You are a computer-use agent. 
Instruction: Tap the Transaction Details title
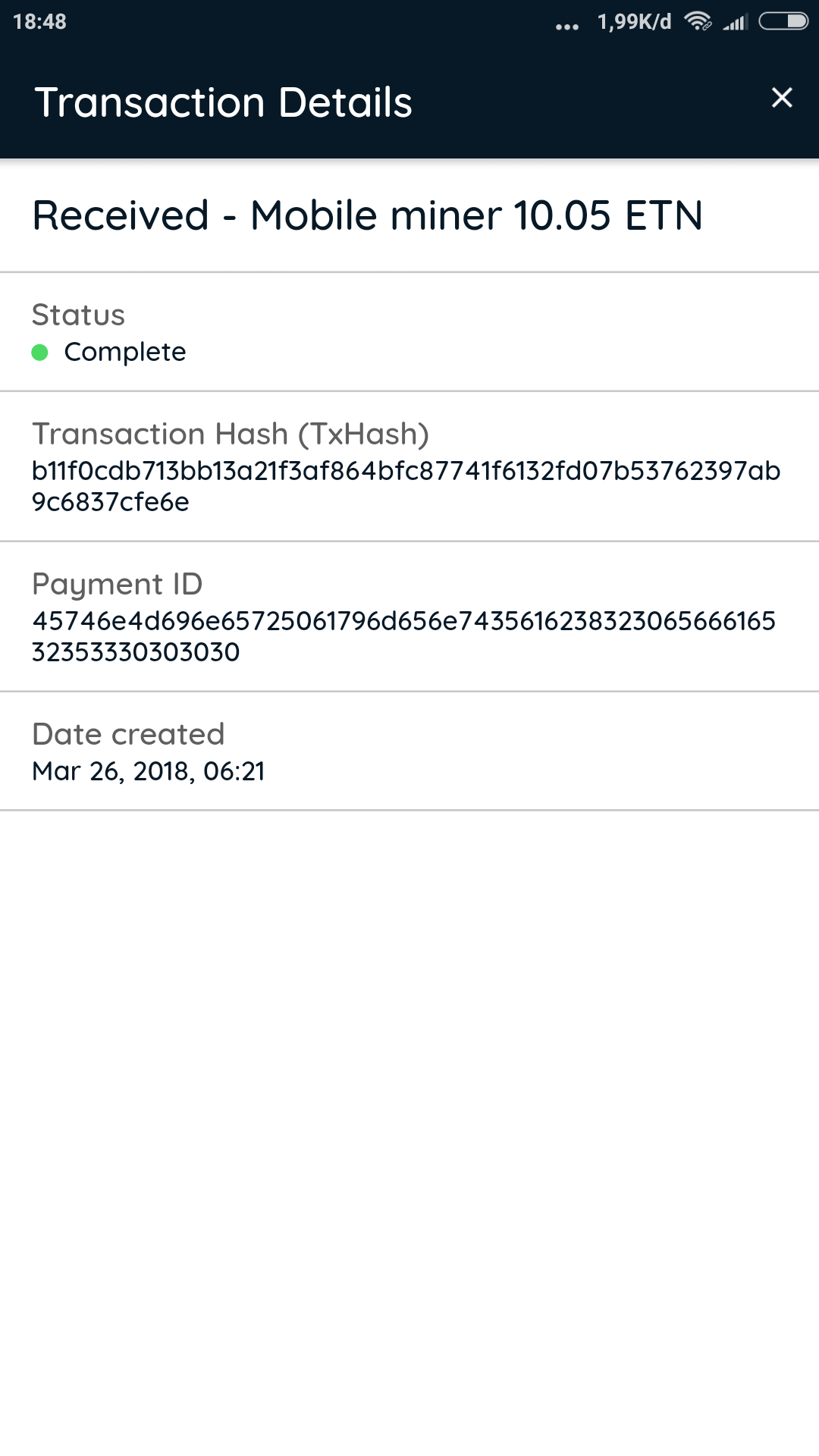pyautogui.click(x=224, y=102)
